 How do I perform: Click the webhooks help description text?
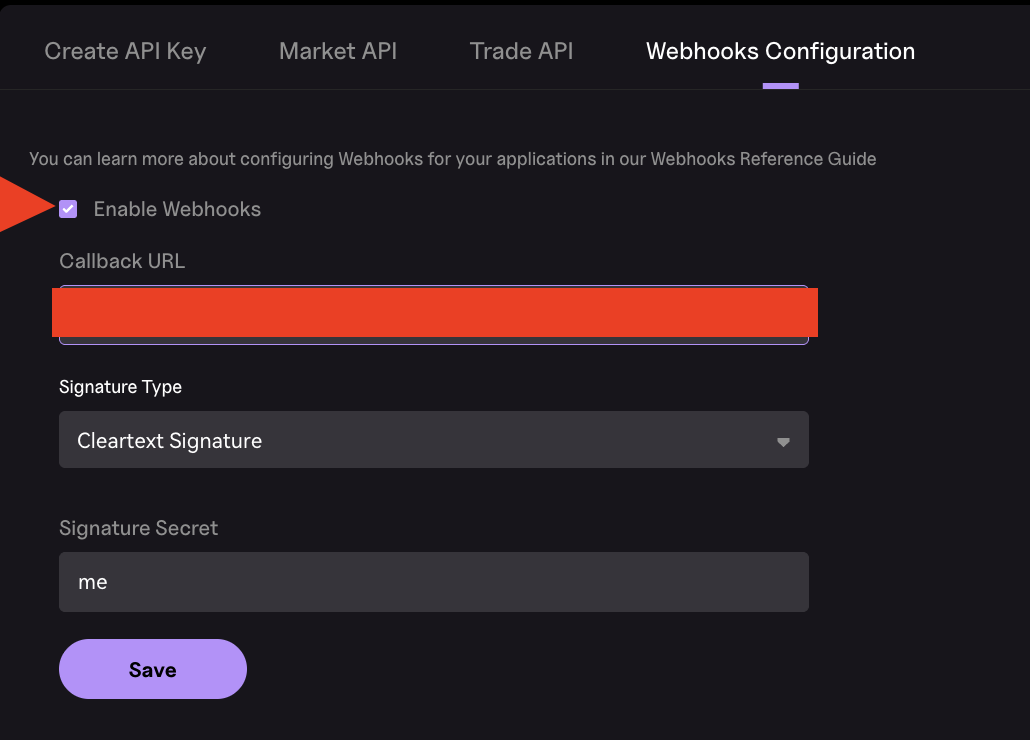pos(453,159)
